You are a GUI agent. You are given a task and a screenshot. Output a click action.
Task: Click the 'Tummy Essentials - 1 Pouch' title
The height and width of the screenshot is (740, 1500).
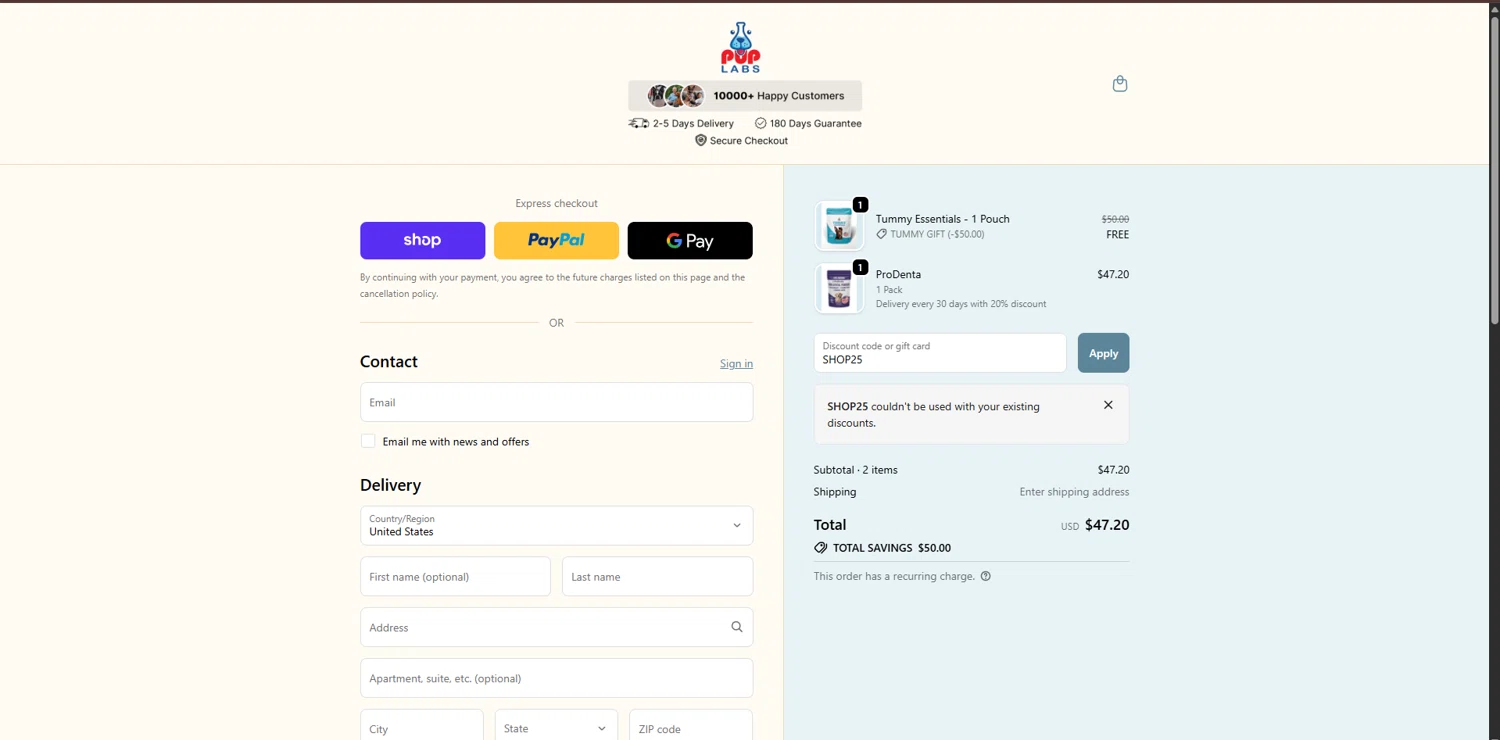pos(943,219)
